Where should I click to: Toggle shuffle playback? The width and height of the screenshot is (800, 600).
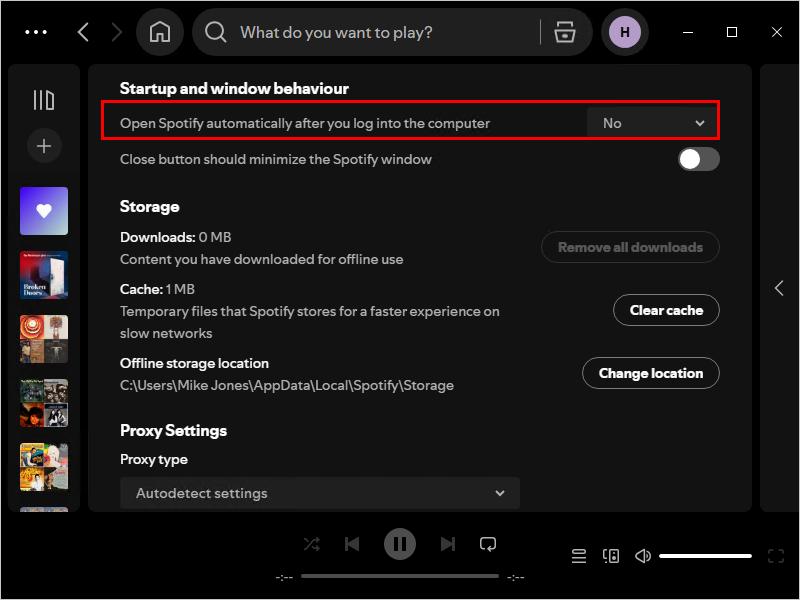pos(312,544)
